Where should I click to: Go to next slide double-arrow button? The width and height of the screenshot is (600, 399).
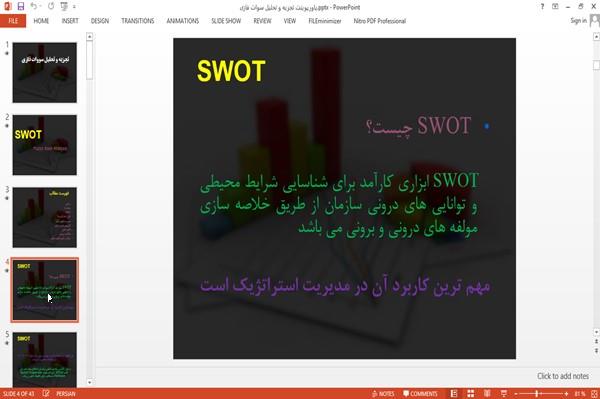point(596,350)
